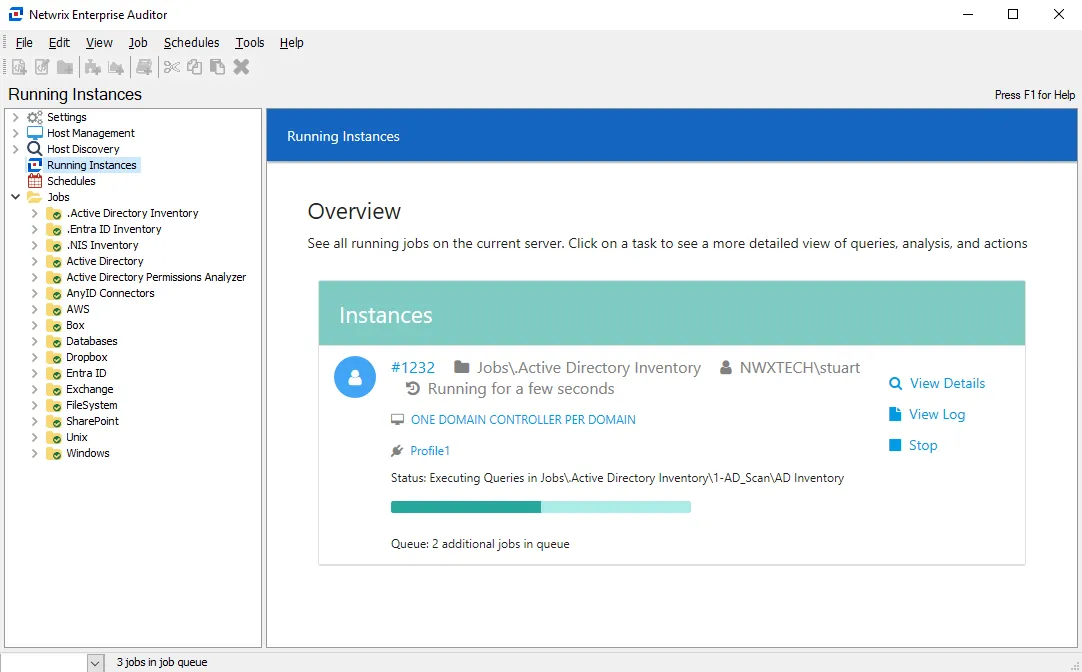1082x672 pixels.
Task: Click the View Details magnifier icon
Action: (x=895, y=384)
